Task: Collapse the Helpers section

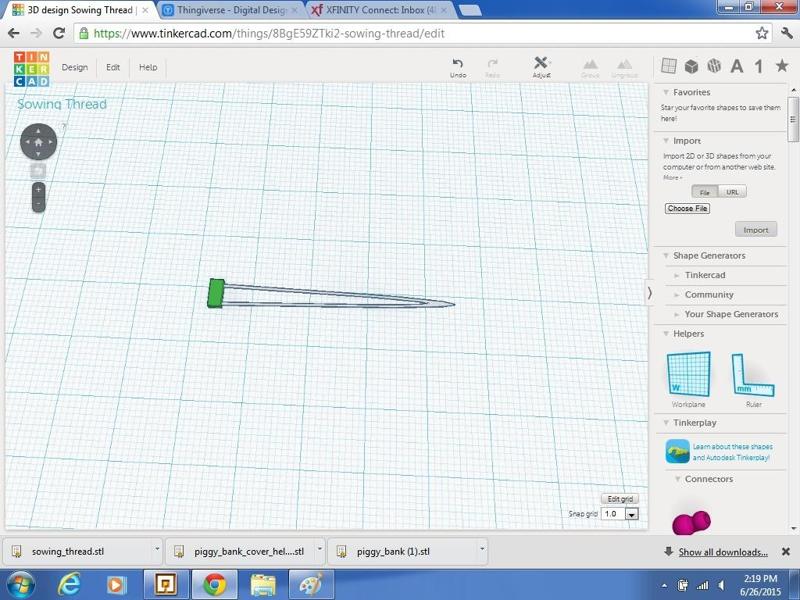Action: (x=665, y=333)
